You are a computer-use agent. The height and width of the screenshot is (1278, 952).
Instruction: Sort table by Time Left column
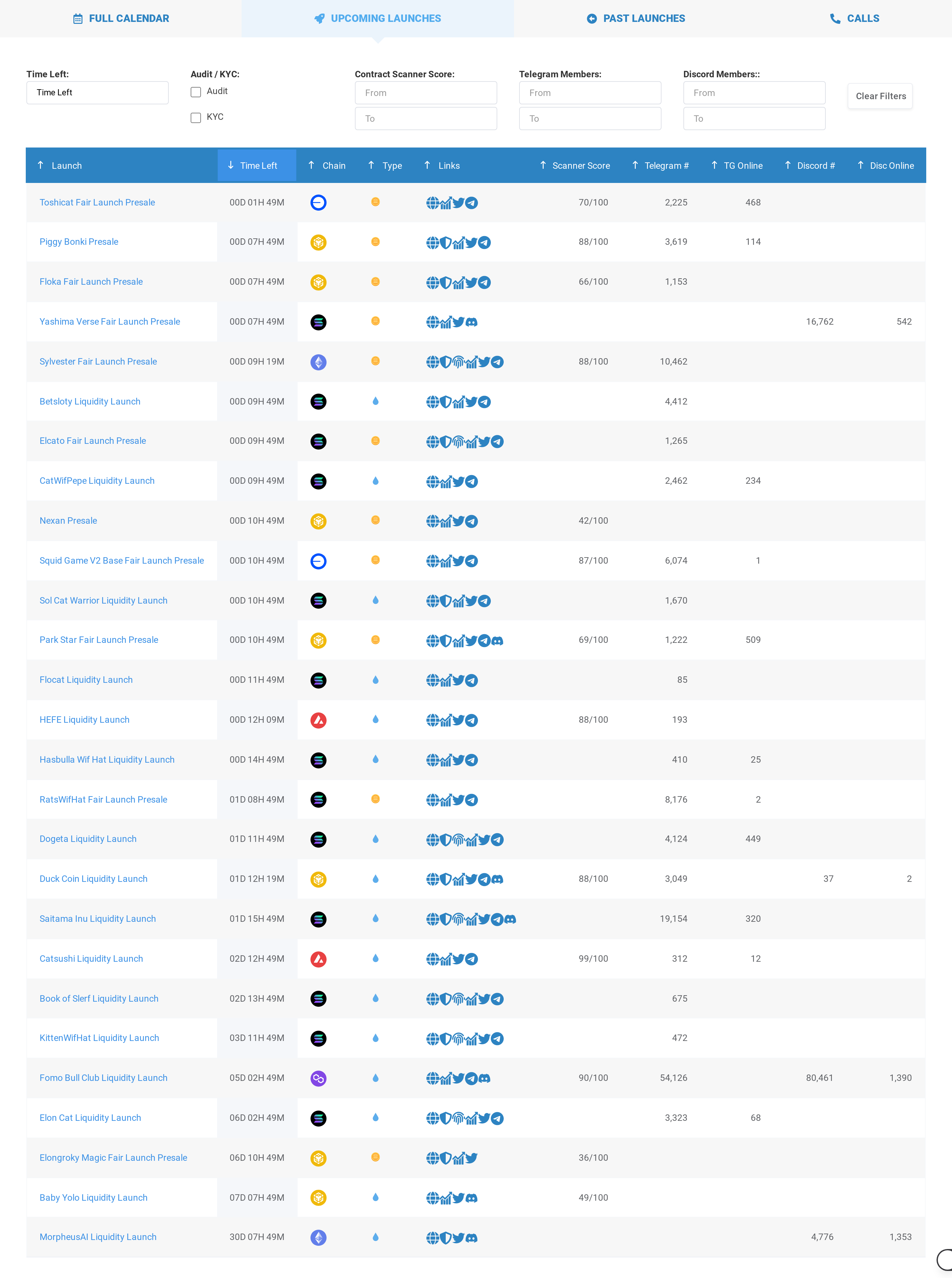click(257, 166)
